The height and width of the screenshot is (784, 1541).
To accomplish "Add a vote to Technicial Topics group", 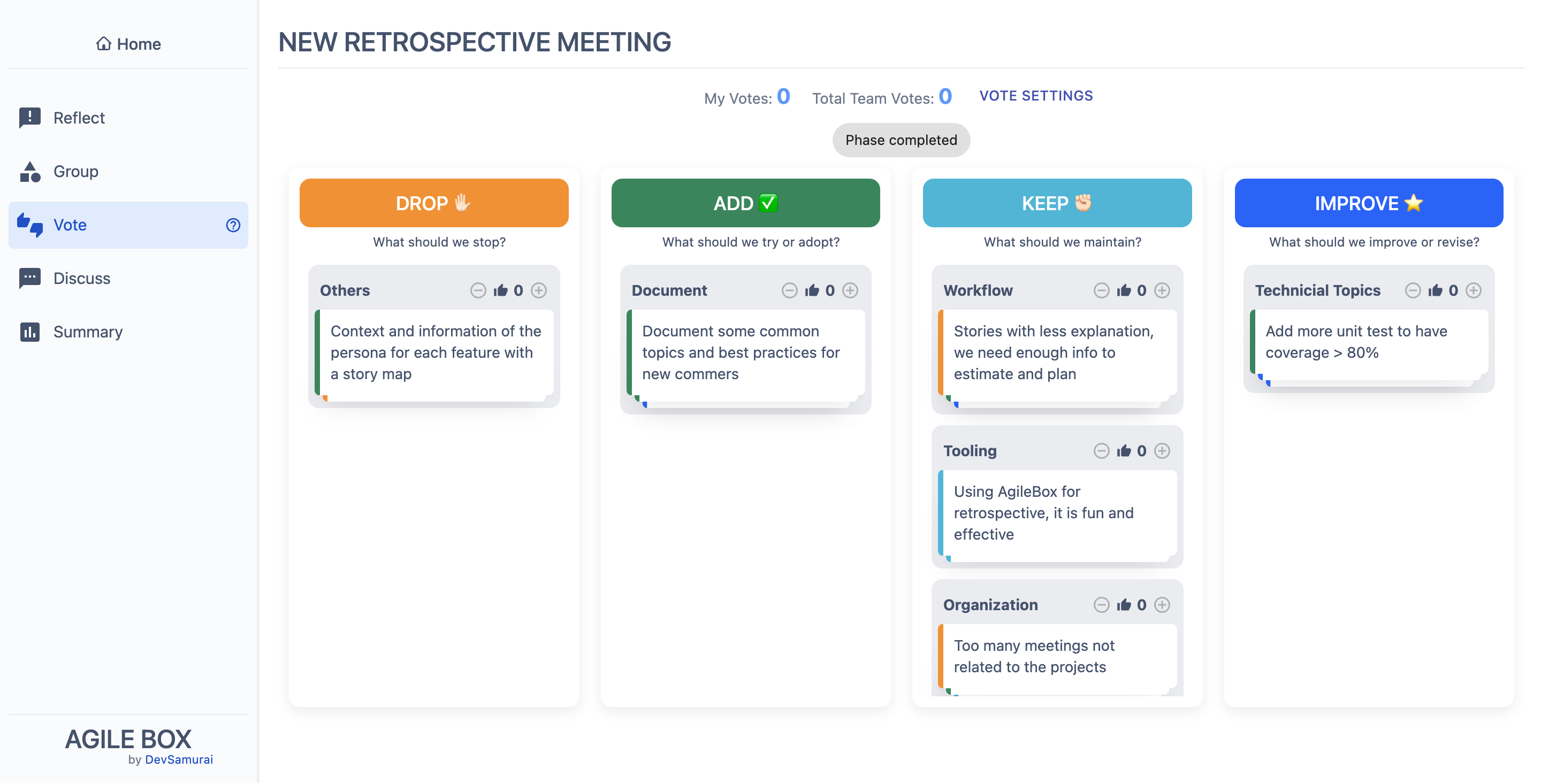I will [1474, 290].
